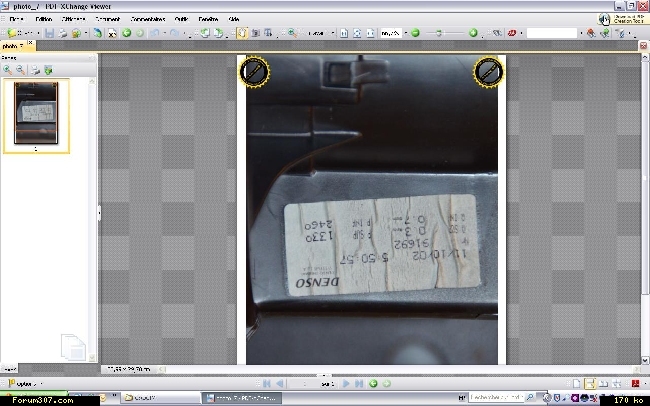Expand the email icon dropdown arrow
Screen dimensions: 650x406
click(x=86, y=33)
